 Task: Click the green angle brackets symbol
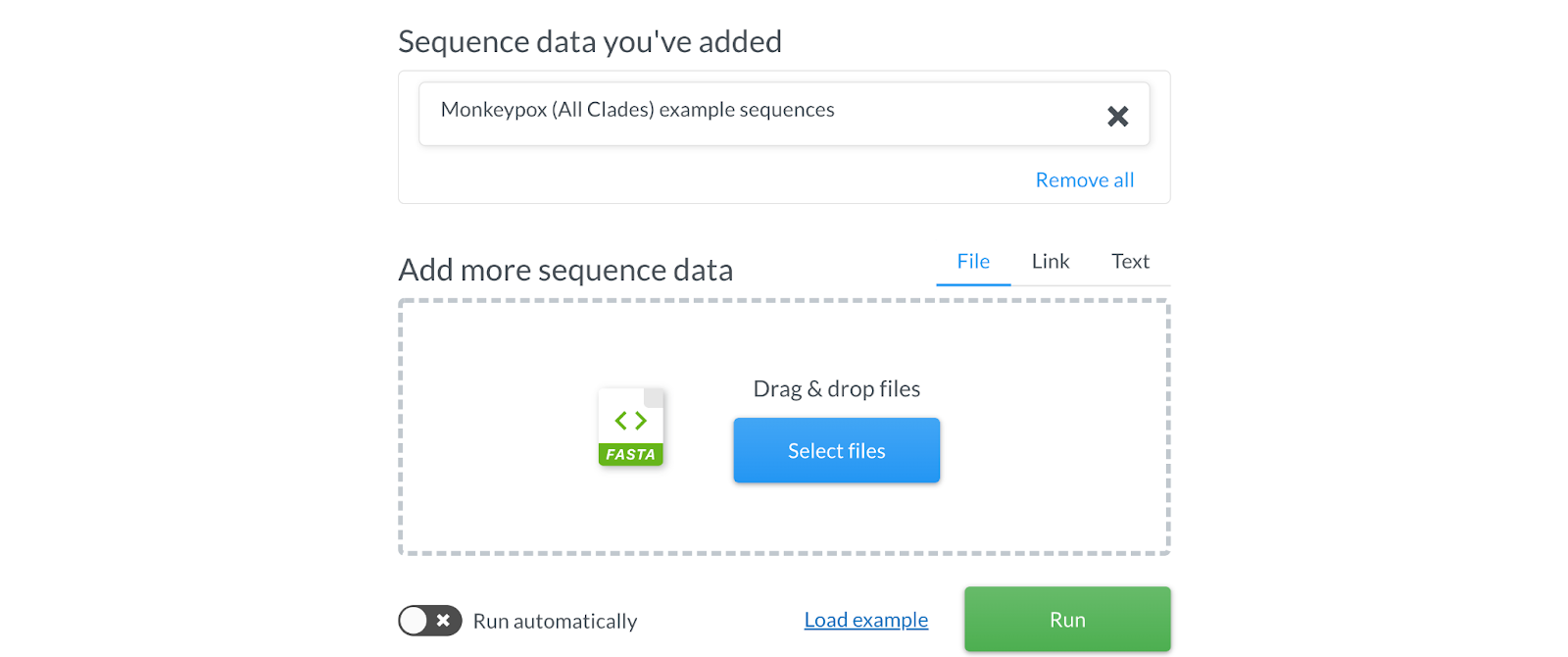coord(631,421)
